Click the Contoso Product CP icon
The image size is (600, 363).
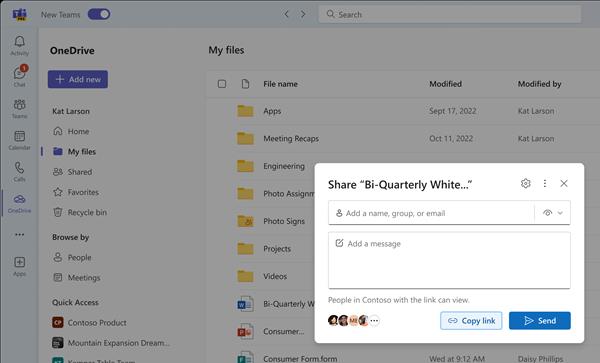(58, 322)
